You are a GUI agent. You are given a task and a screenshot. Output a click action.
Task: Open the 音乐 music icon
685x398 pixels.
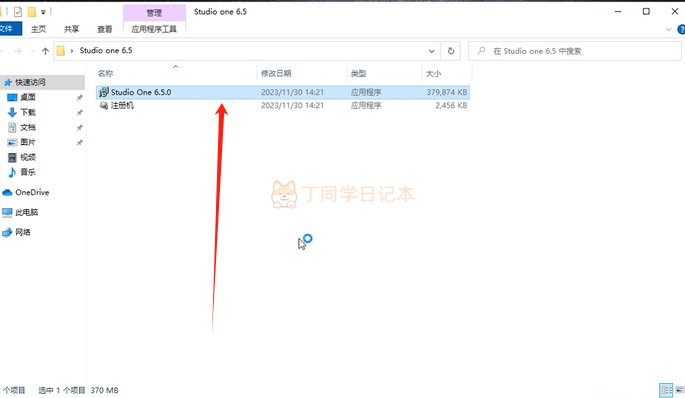[x=12, y=172]
